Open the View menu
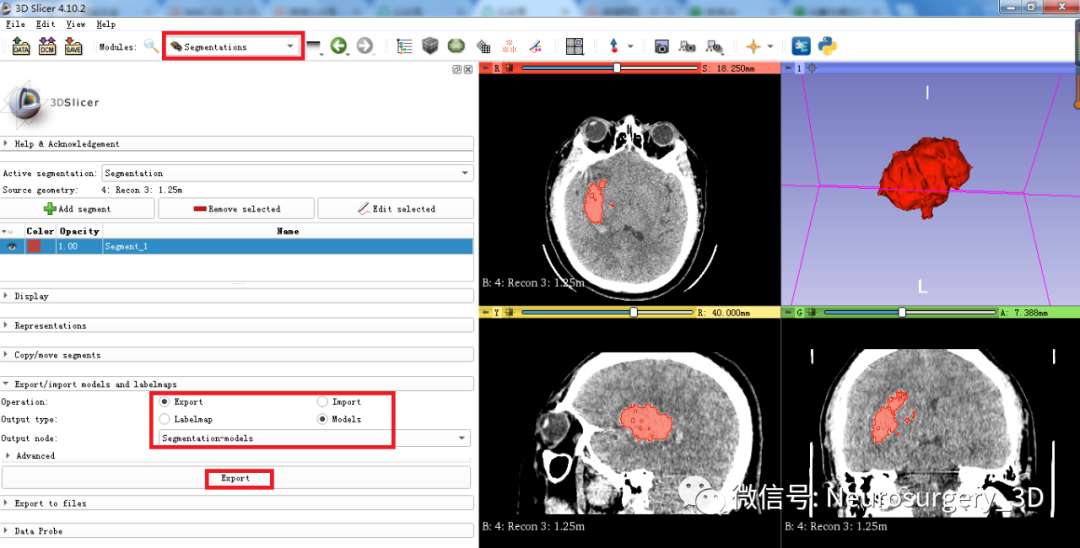1080x548 pixels. pyautogui.click(x=76, y=24)
